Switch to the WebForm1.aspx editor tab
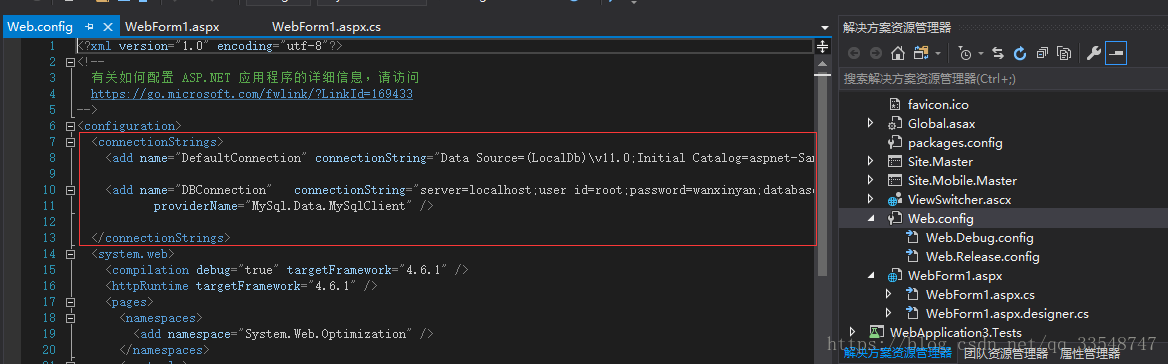Screen dimensions: 1168x364 coord(172,27)
